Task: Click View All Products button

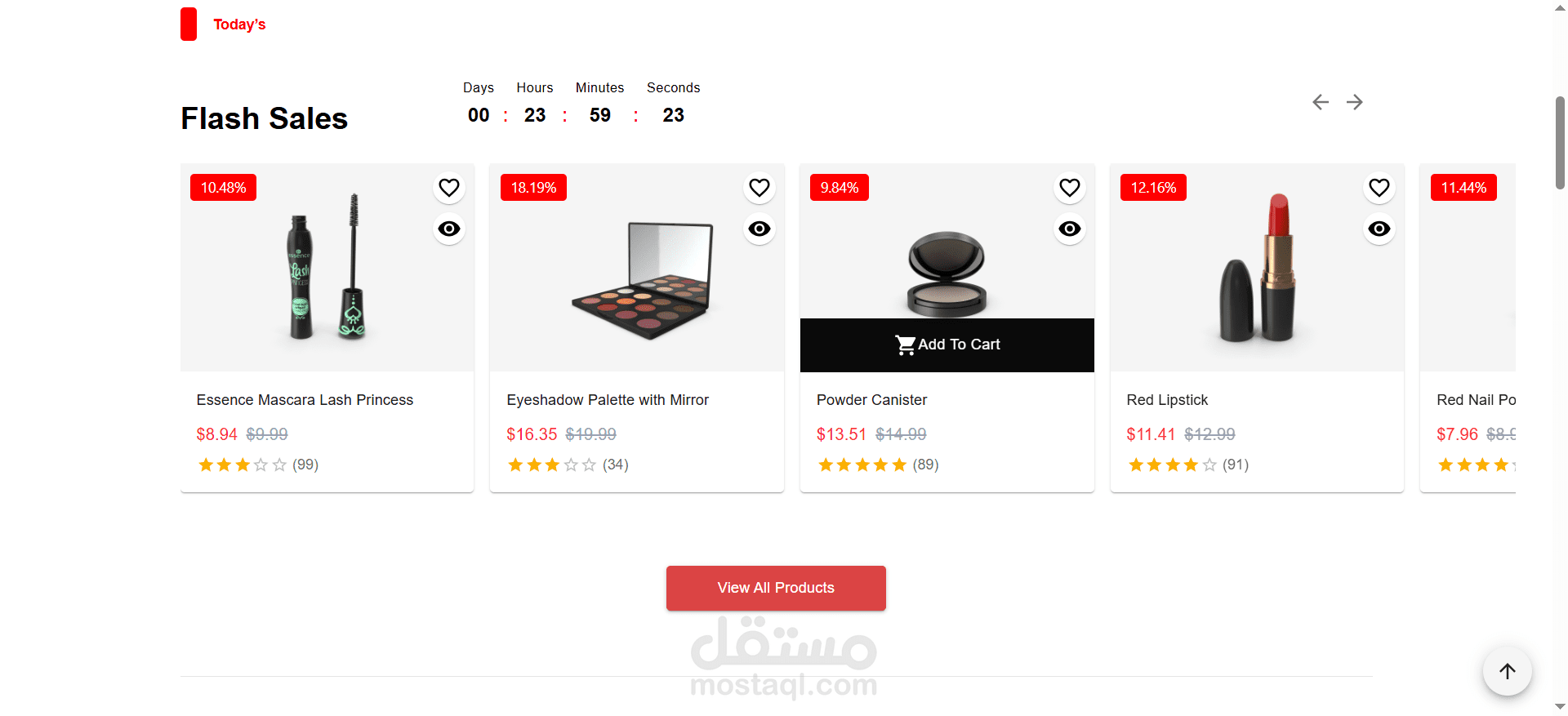Action: click(776, 588)
